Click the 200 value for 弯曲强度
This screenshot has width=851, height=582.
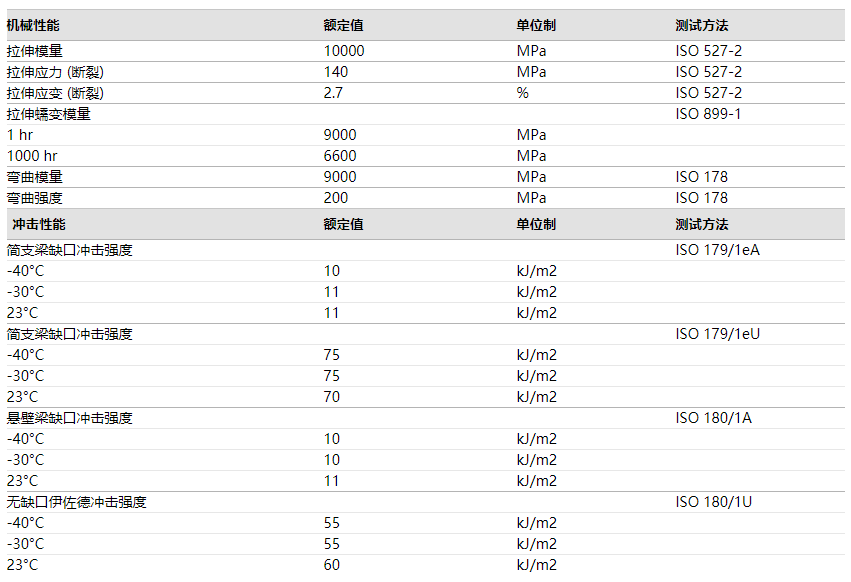click(336, 198)
